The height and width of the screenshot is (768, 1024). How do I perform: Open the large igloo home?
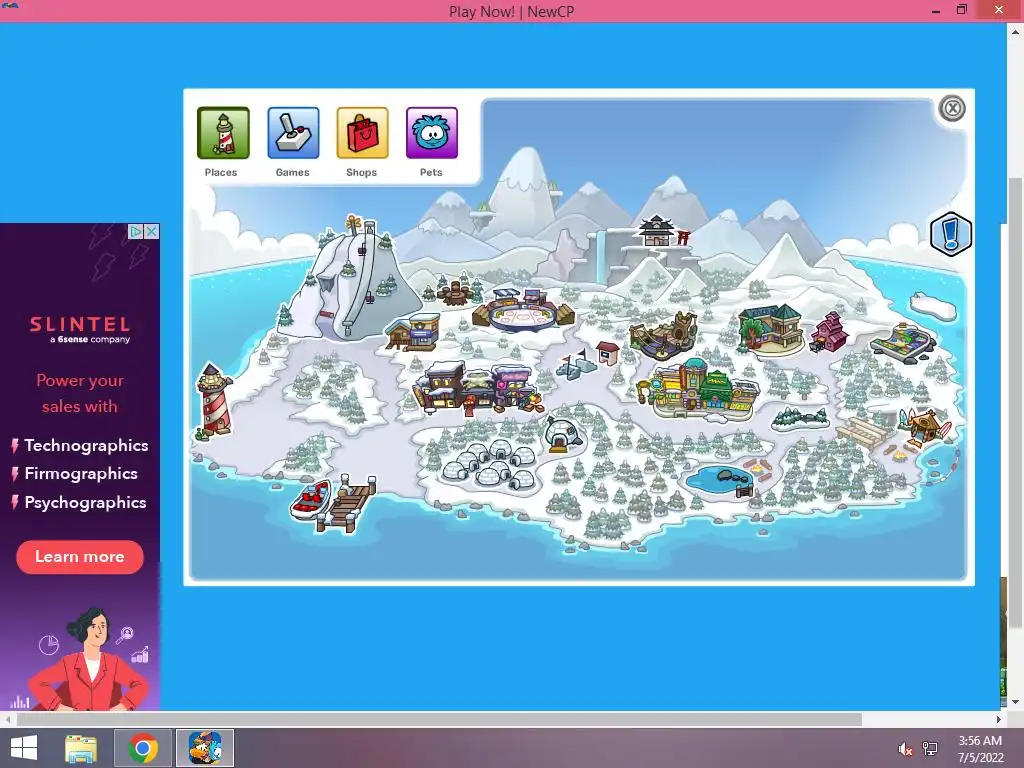point(562,434)
